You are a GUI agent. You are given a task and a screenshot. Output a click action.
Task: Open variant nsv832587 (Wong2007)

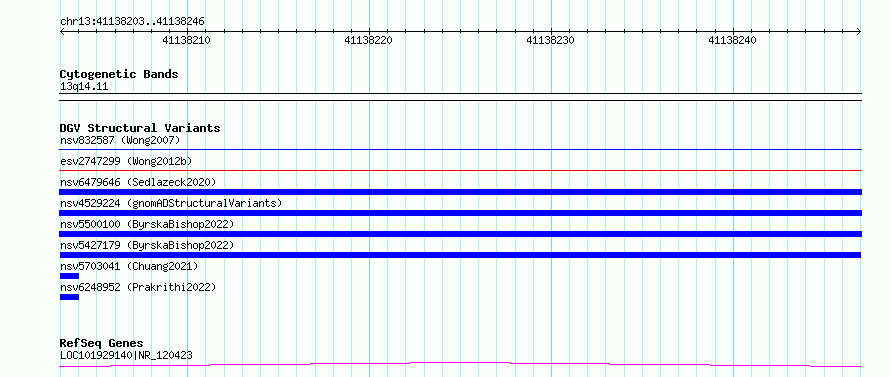[120, 140]
